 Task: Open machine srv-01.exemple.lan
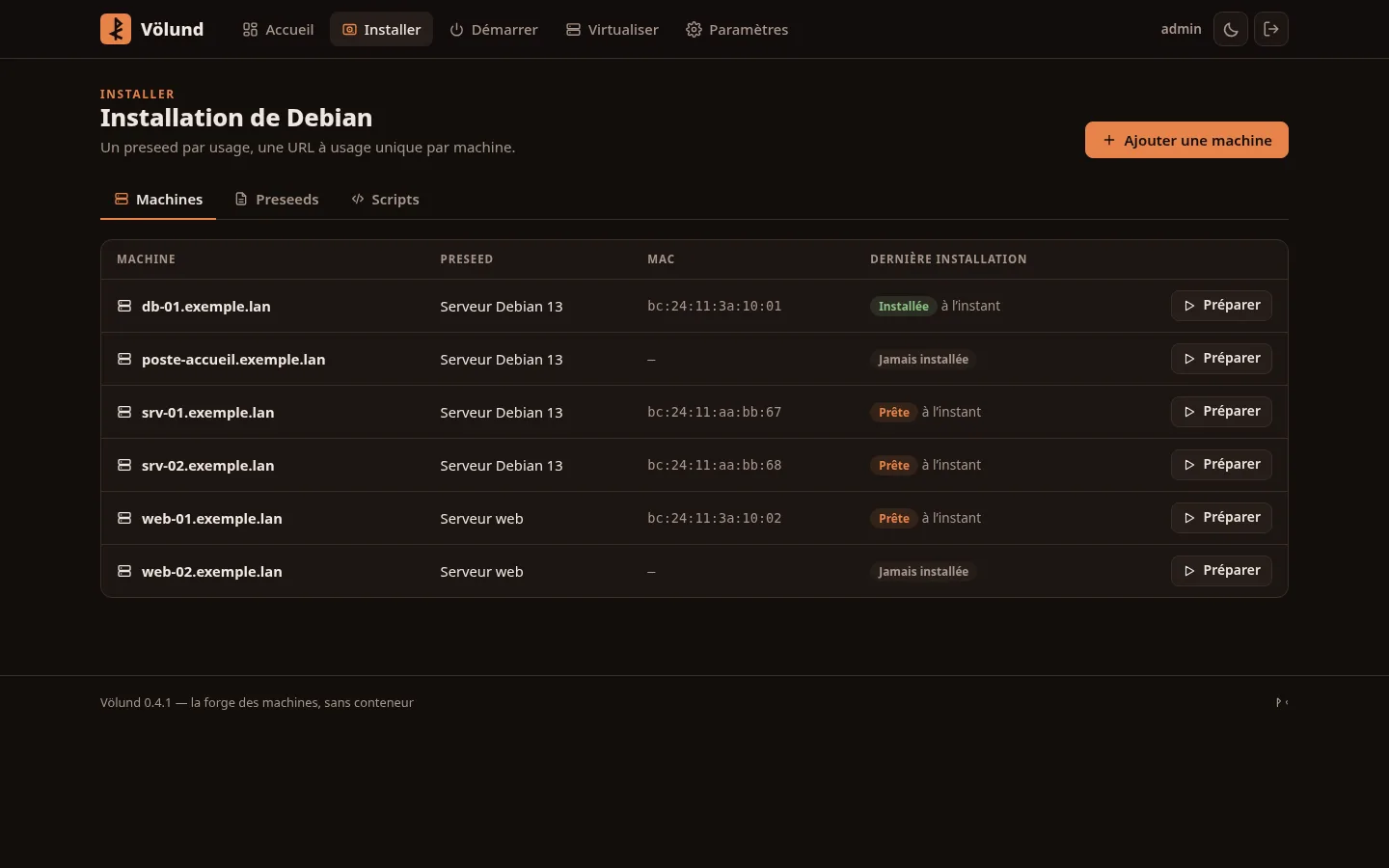pyautogui.click(x=208, y=413)
